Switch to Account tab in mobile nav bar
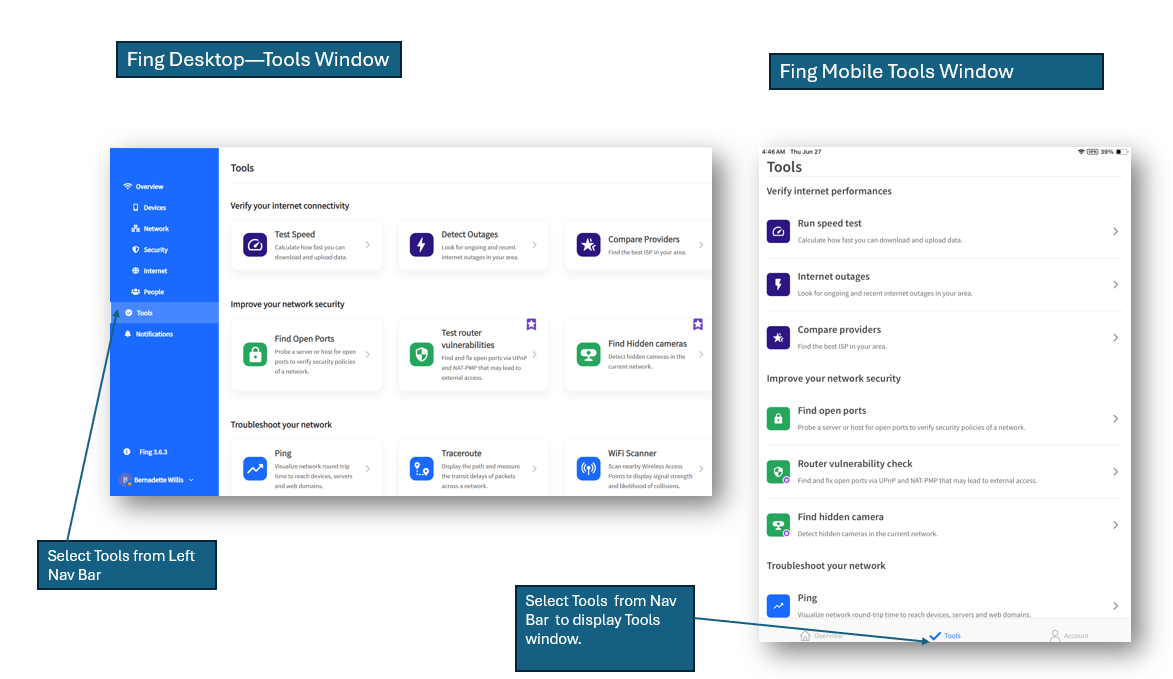1173x679 pixels. 1068,635
